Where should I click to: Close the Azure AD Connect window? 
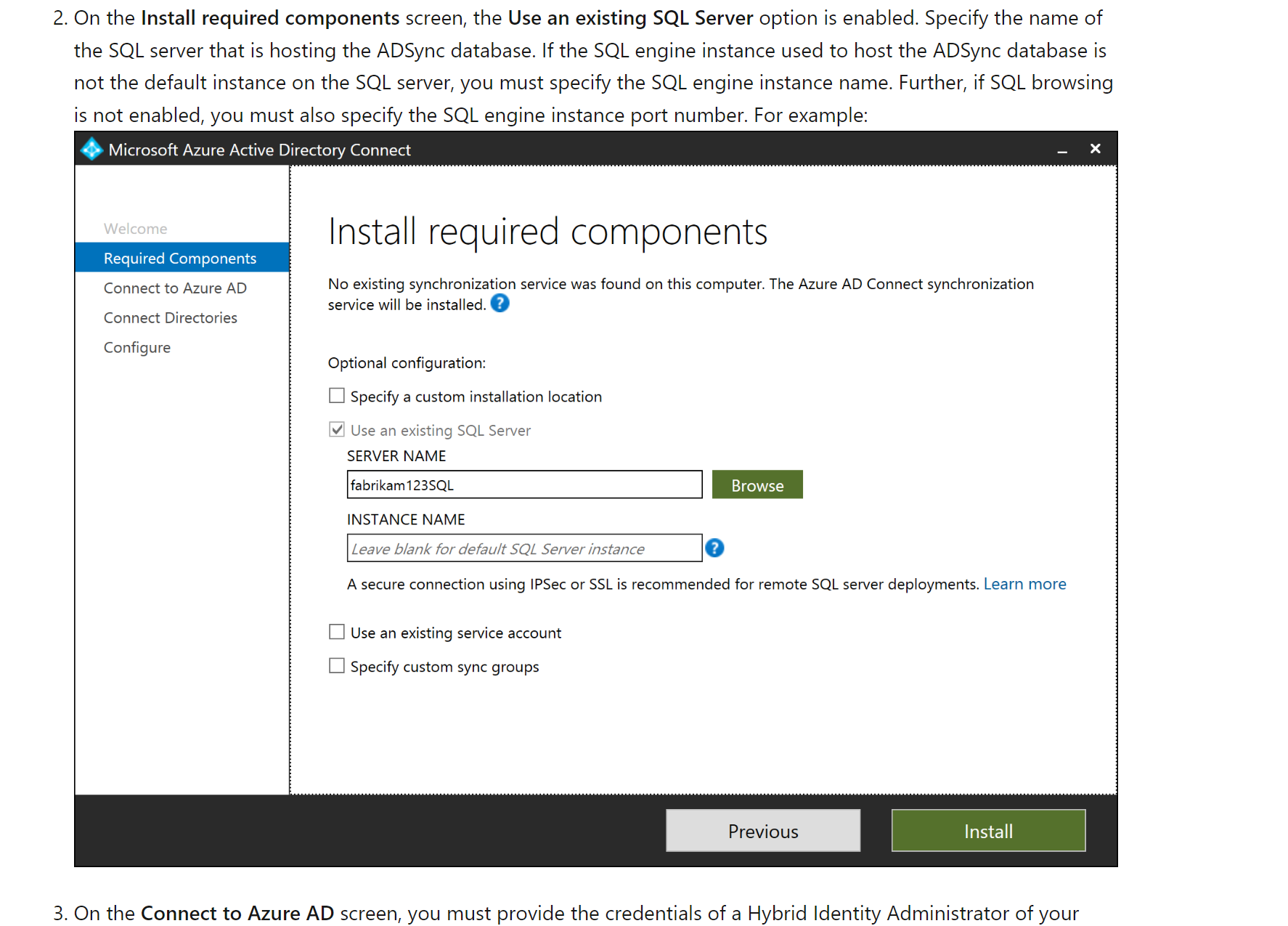point(1096,149)
